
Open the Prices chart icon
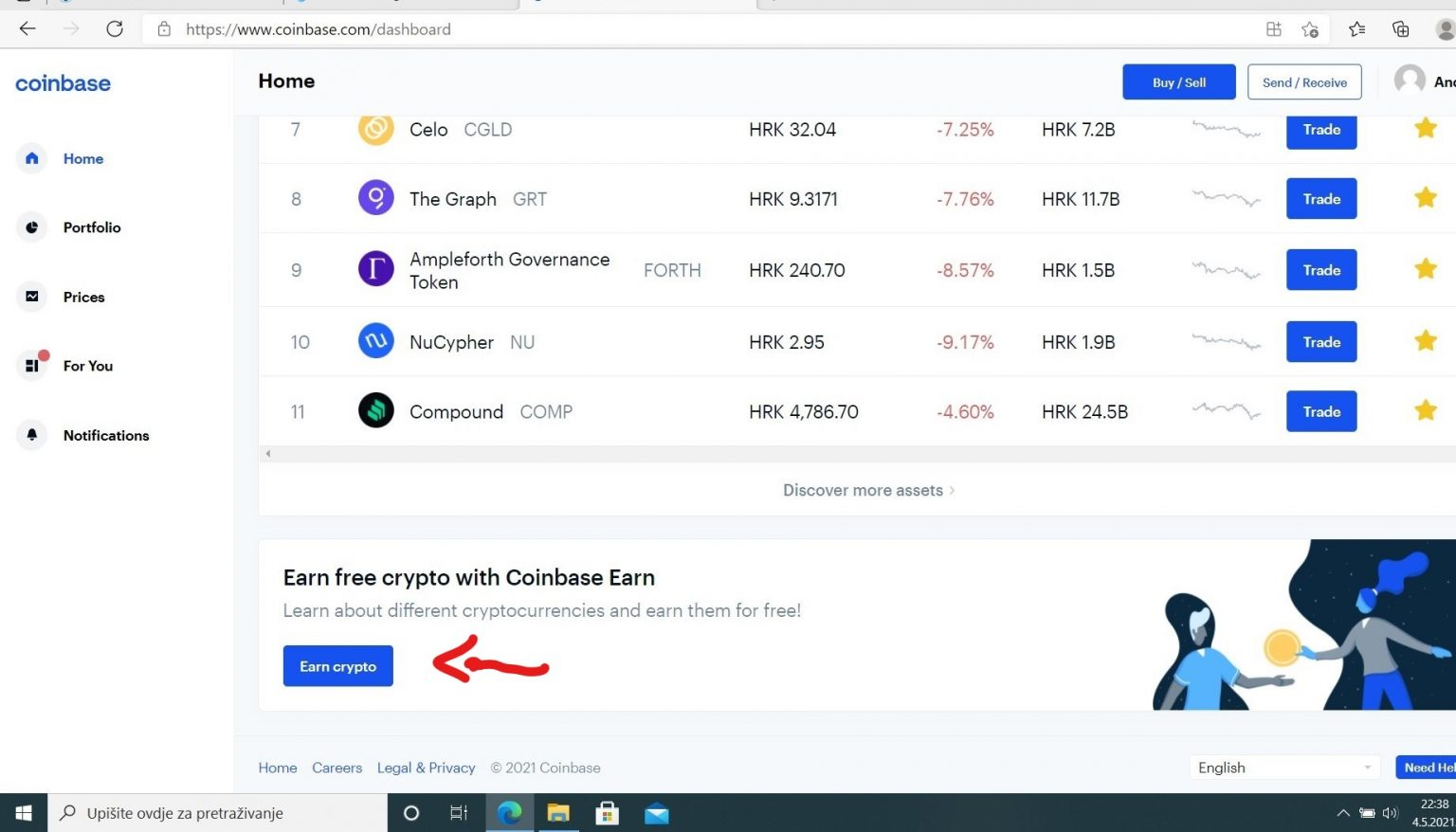32,297
